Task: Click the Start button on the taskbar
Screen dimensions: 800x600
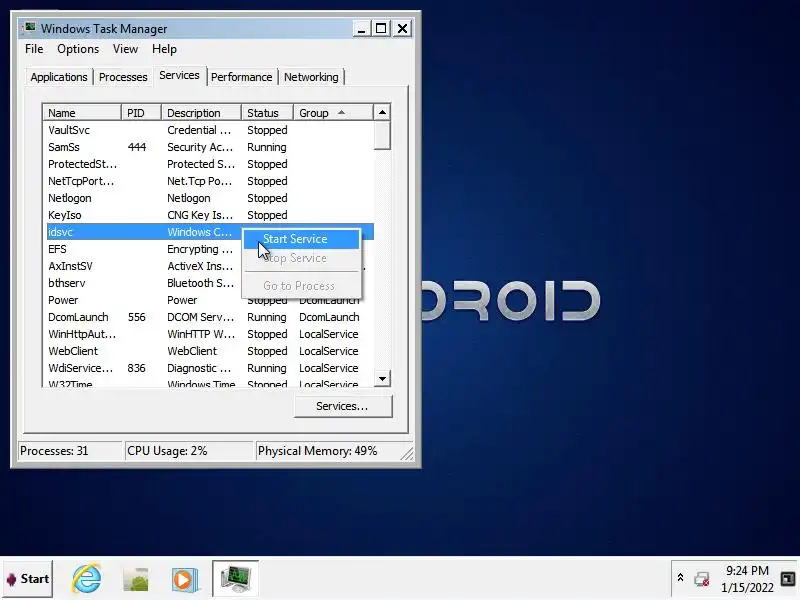Action: click(28, 579)
